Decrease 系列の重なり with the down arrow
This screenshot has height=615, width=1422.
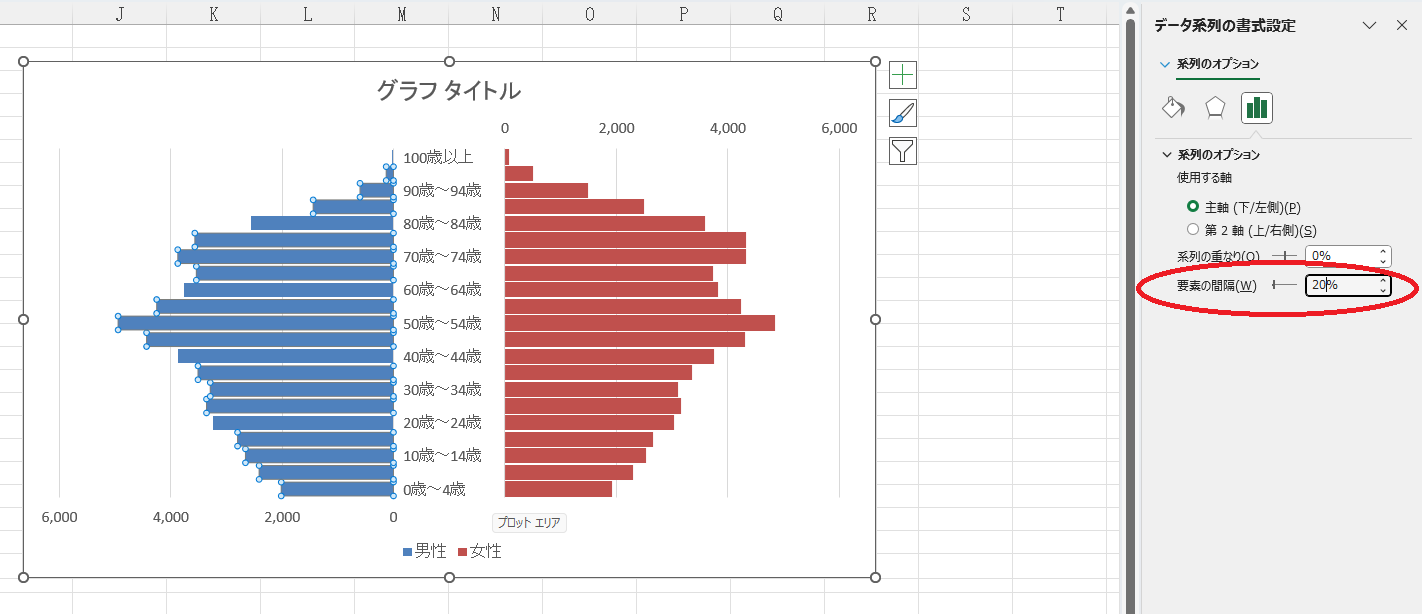pos(1383,261)
